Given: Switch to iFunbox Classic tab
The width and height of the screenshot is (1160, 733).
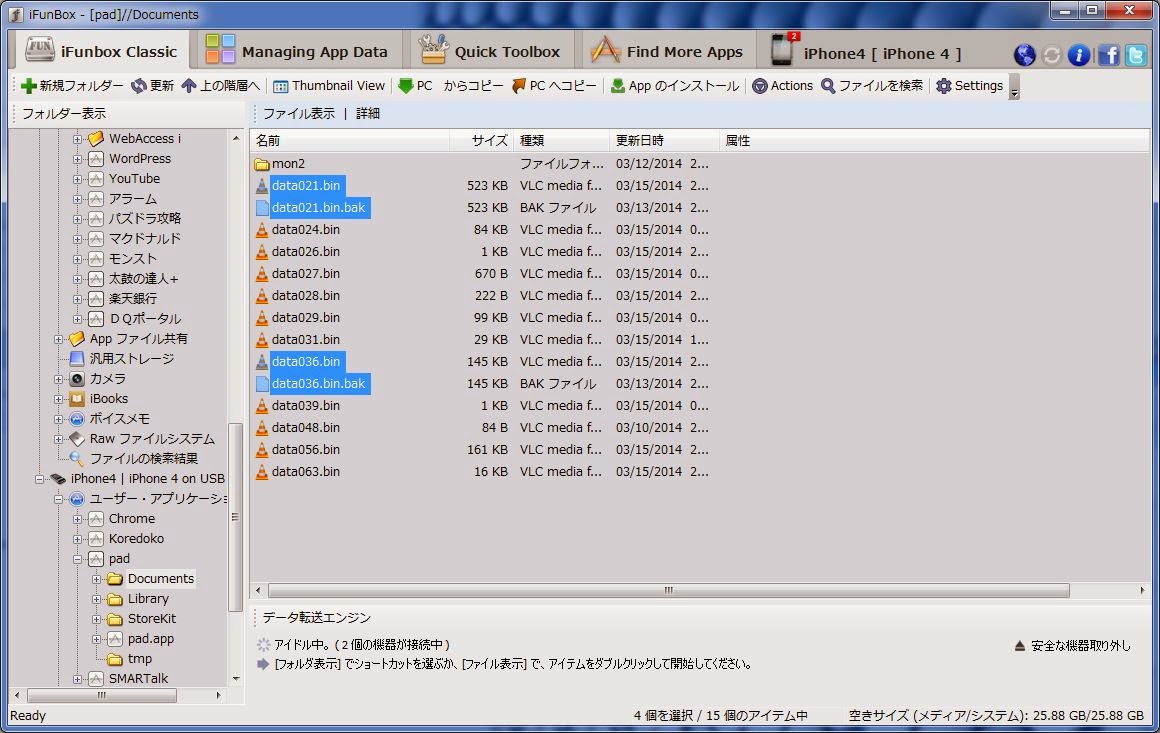Looking at the screenshot, I should click(x=101, y=52).
